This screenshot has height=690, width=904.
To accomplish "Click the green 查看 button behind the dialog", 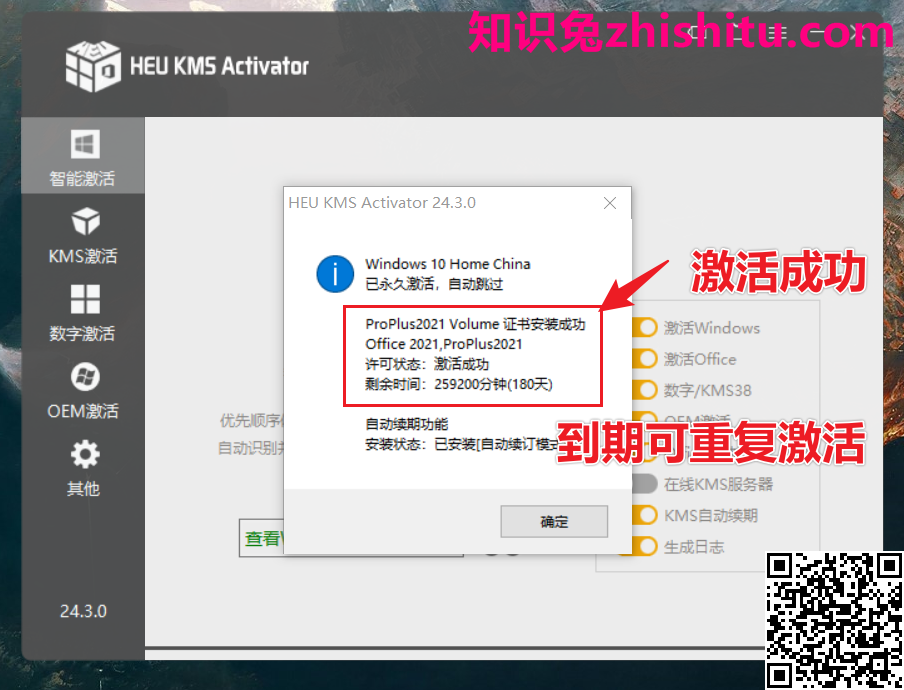I will click(x=262, y=538).
